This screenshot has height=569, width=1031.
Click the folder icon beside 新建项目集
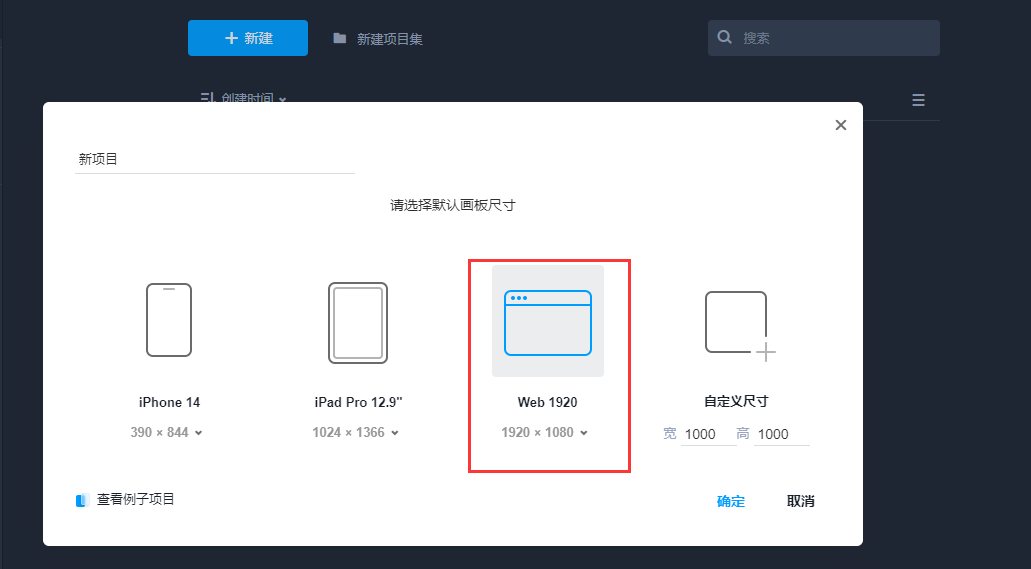pyautogui.click(x=339, y=38)
